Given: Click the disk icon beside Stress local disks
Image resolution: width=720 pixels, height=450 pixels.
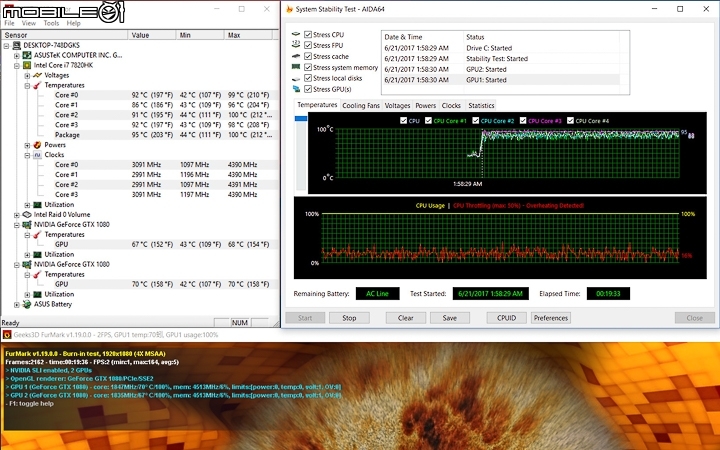Looking at the screenshot, I should coord(296,78).
